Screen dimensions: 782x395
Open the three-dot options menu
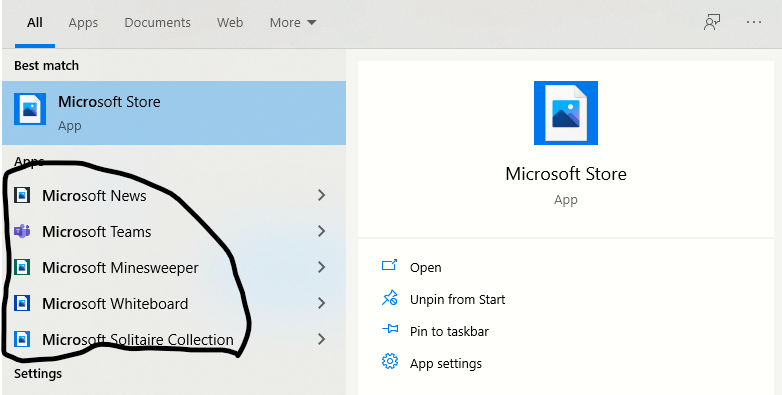(754, 22)
